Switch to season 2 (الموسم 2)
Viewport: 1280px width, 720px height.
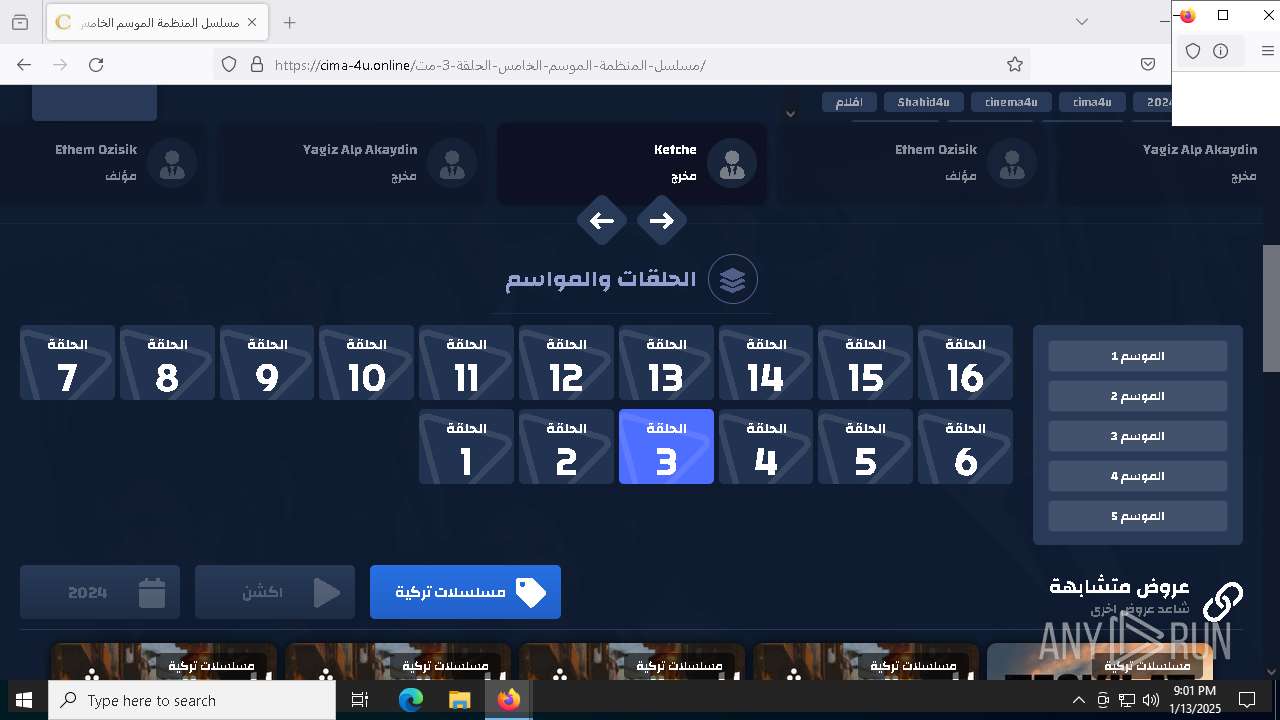[1138, 396]
